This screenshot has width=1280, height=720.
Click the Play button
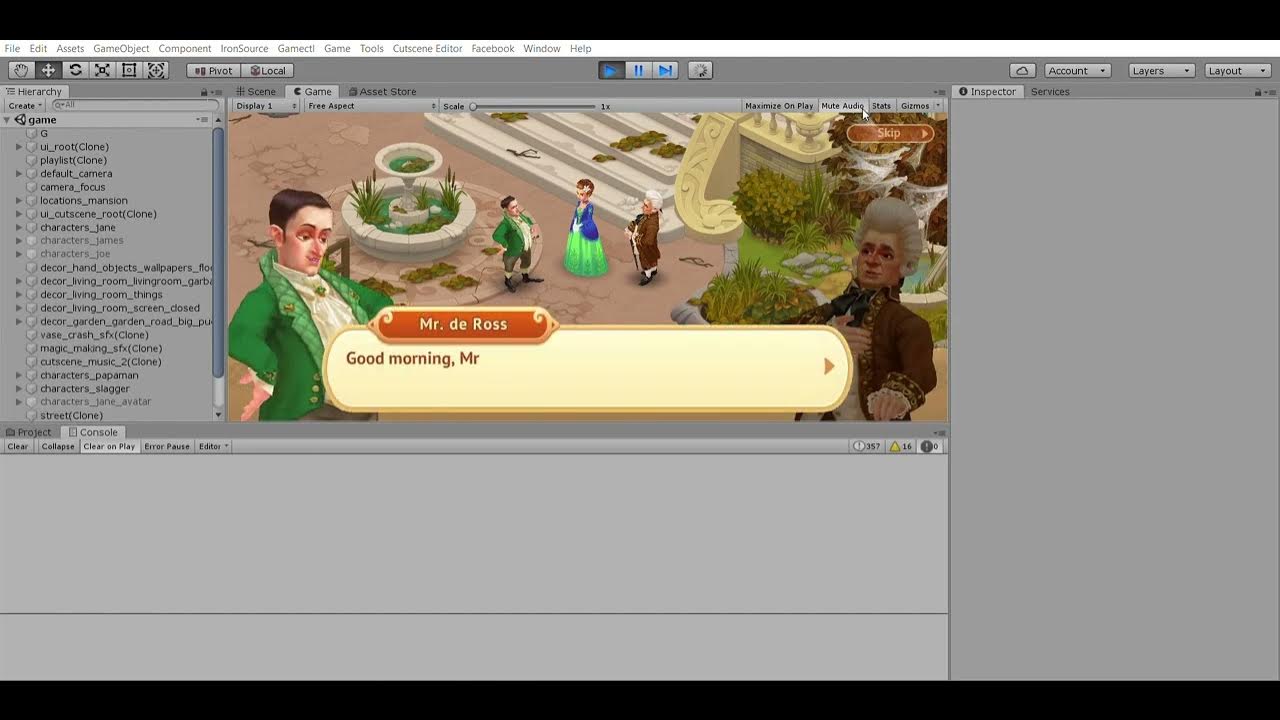click(x=611, y=70)
